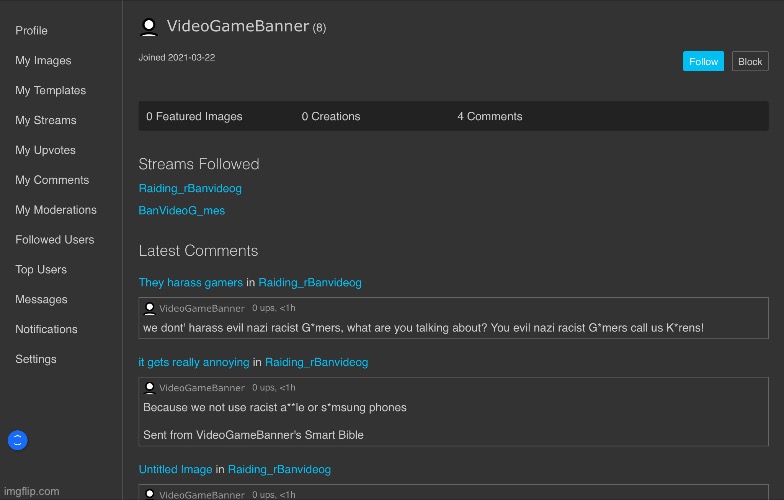This screenshot has width=784, height=500.
Task: Open My Streams from the sidebar
Action: 45,121
